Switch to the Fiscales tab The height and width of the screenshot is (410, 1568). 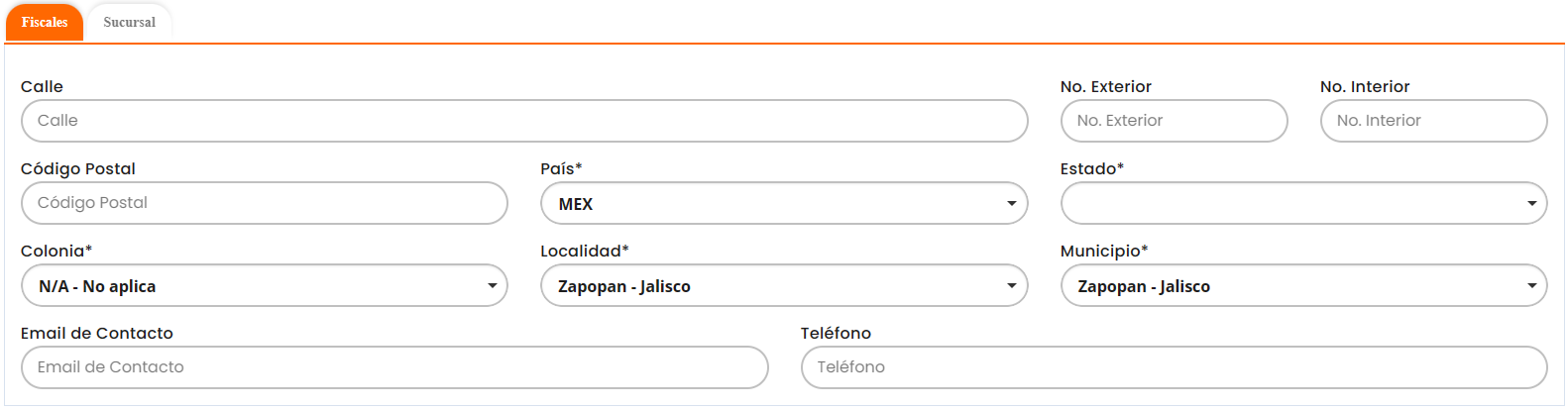[x=45, y=22]
